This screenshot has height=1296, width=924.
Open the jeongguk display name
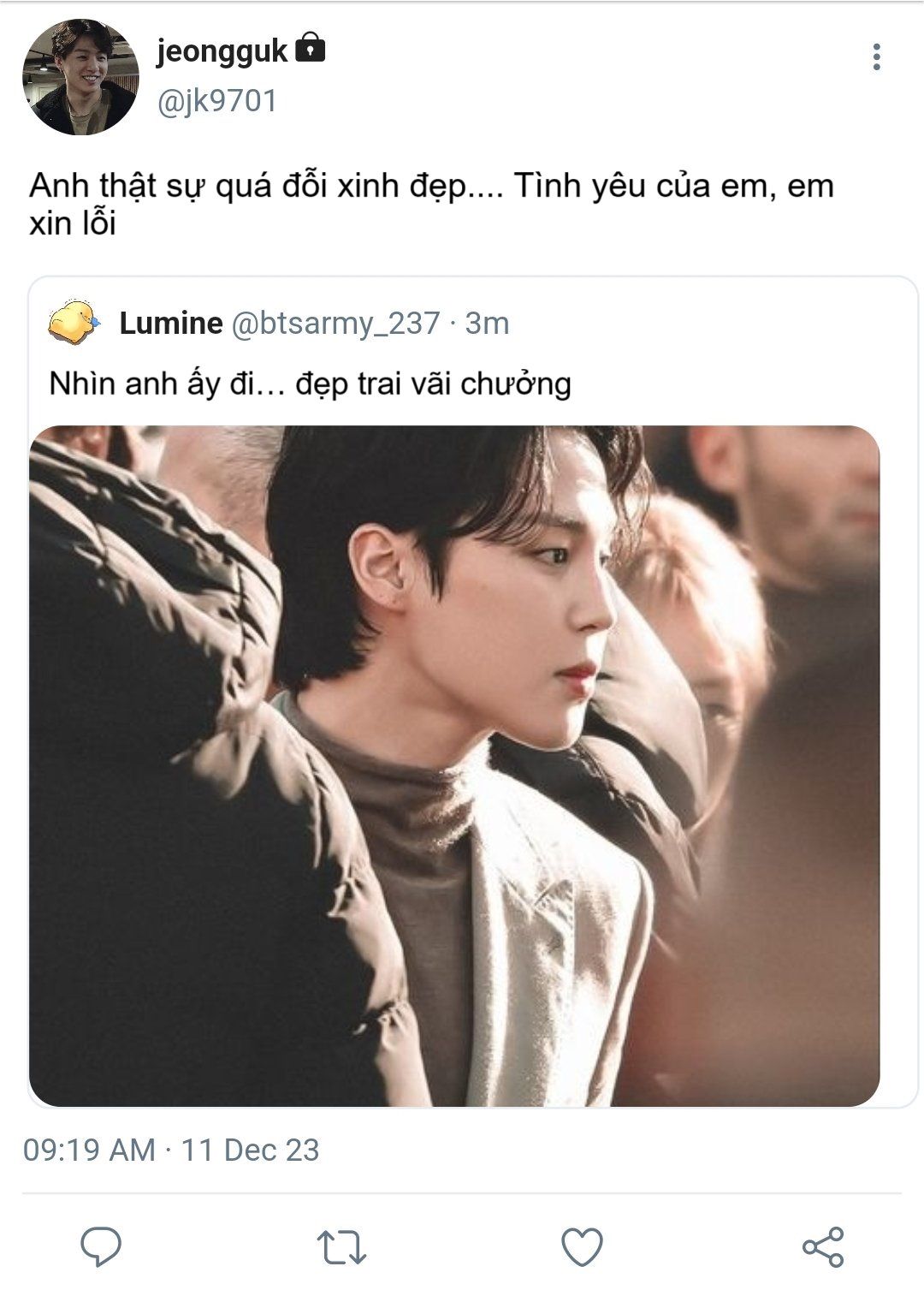click(222, 51)
